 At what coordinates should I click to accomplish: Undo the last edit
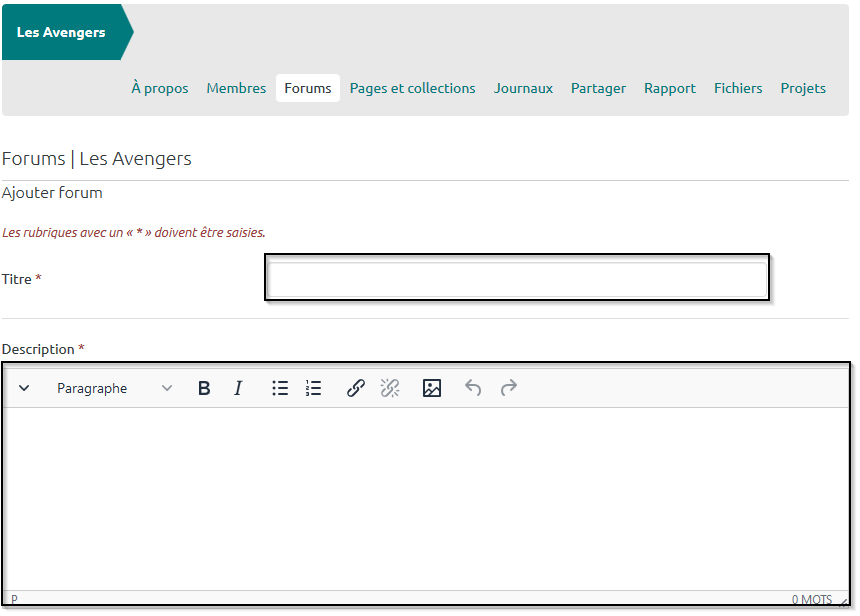(473, 388)
